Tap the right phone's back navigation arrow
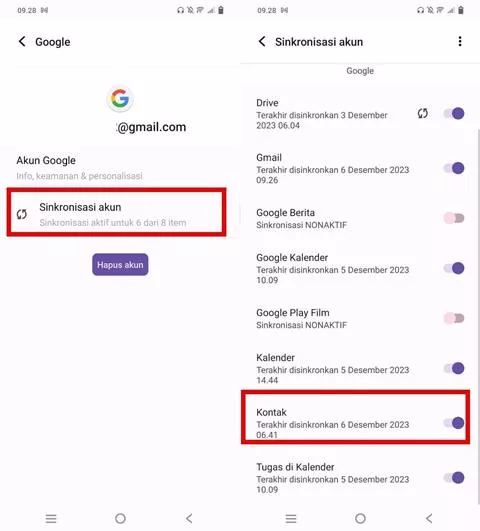 tap(429, 518)
